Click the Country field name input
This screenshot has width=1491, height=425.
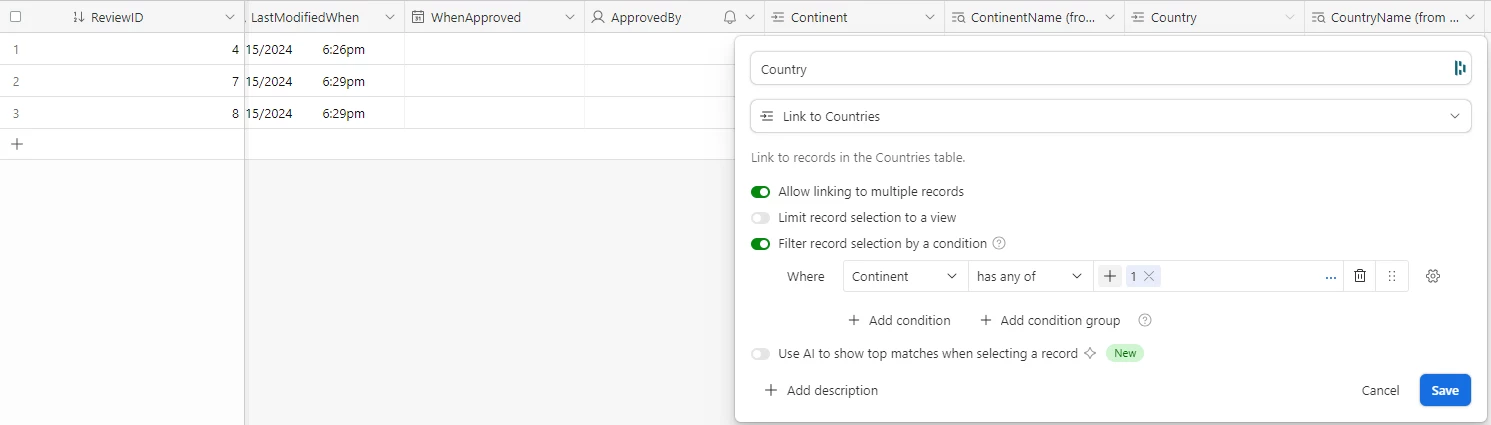click(x=1100, y=69)
